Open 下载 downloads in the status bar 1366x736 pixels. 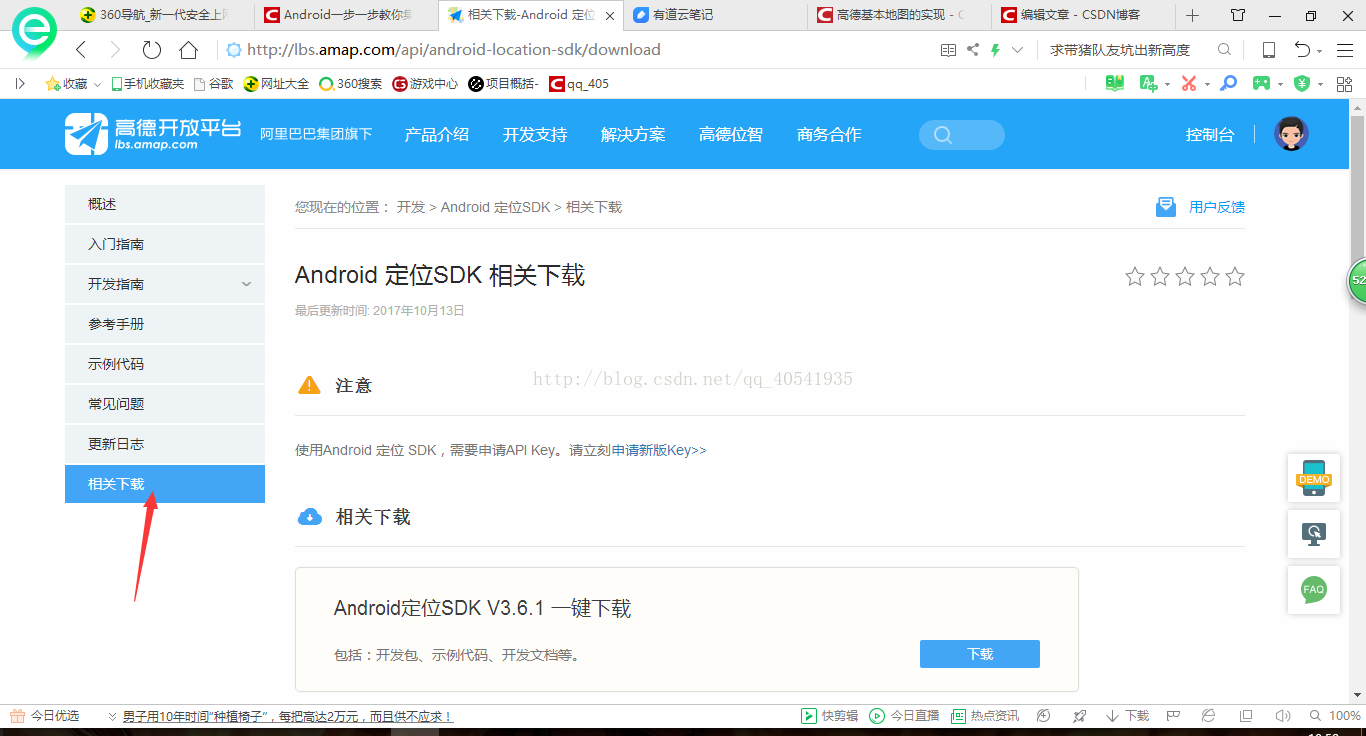click(1127, 716)
